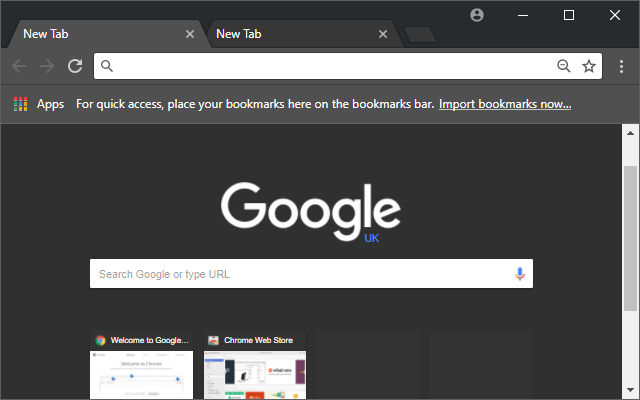640x400 pixels.
Task: Open the user profile icon
Action: coord(477,15)
